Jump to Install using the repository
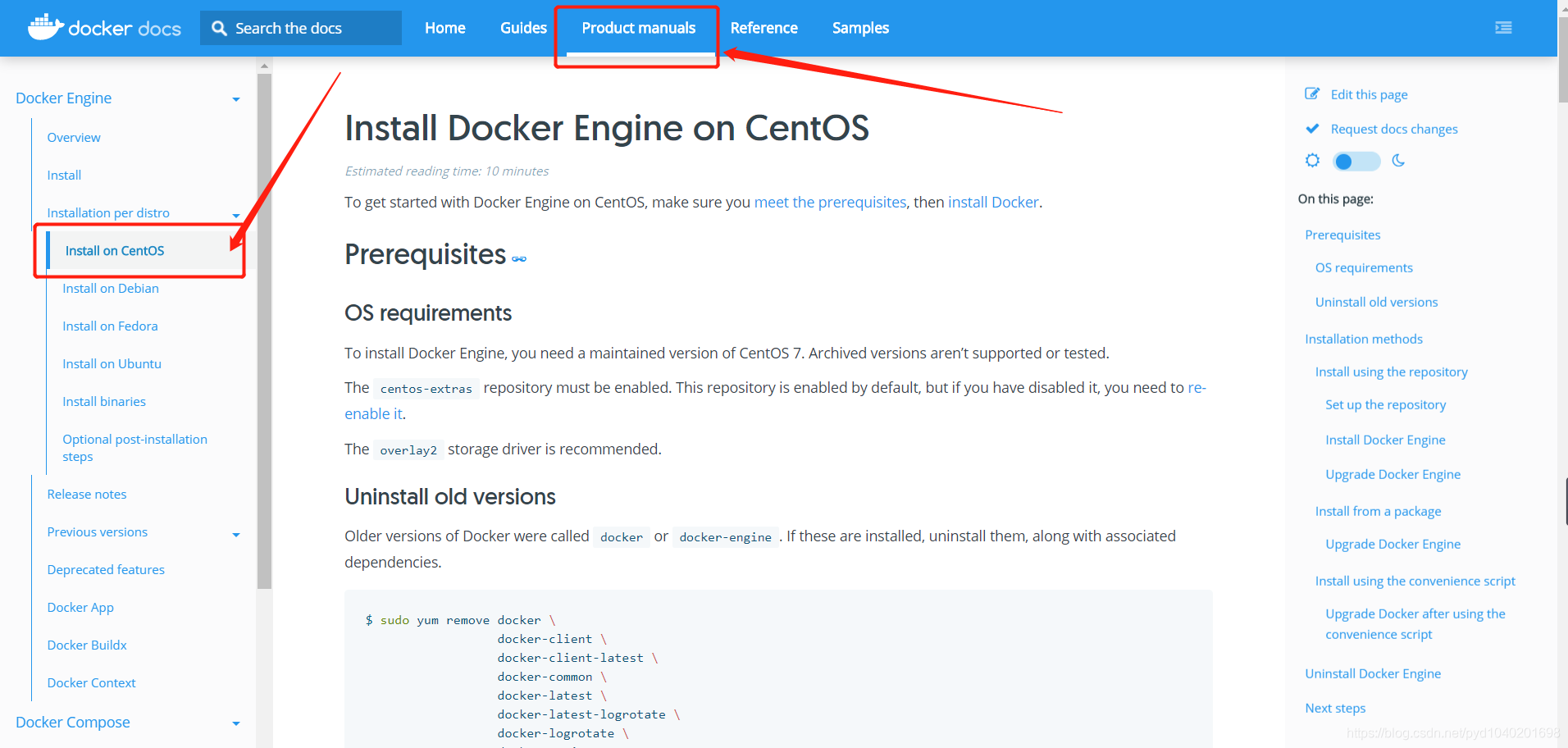 tap(1391, 372)
